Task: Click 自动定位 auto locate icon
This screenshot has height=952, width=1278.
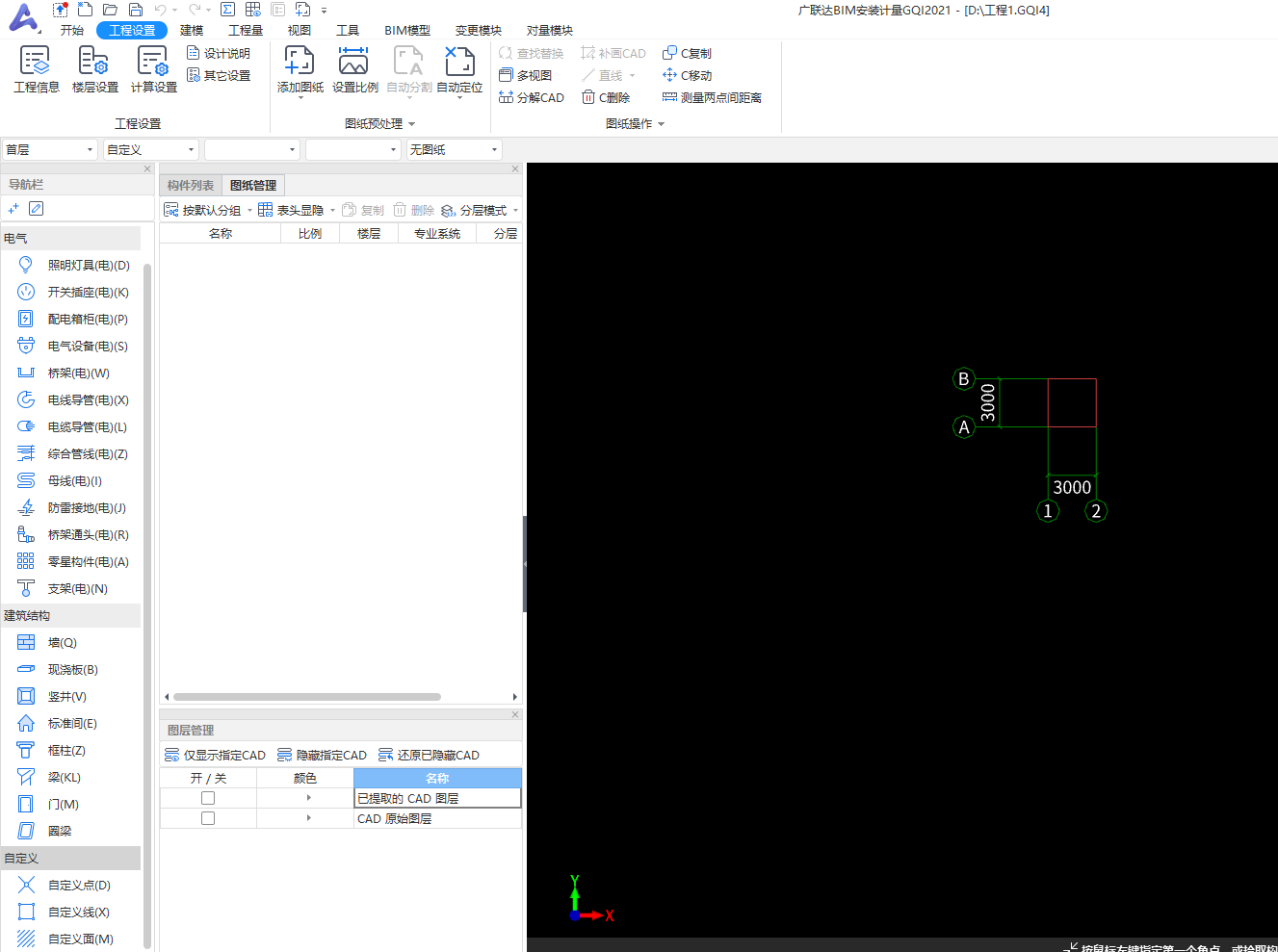Action: (459, 62)
